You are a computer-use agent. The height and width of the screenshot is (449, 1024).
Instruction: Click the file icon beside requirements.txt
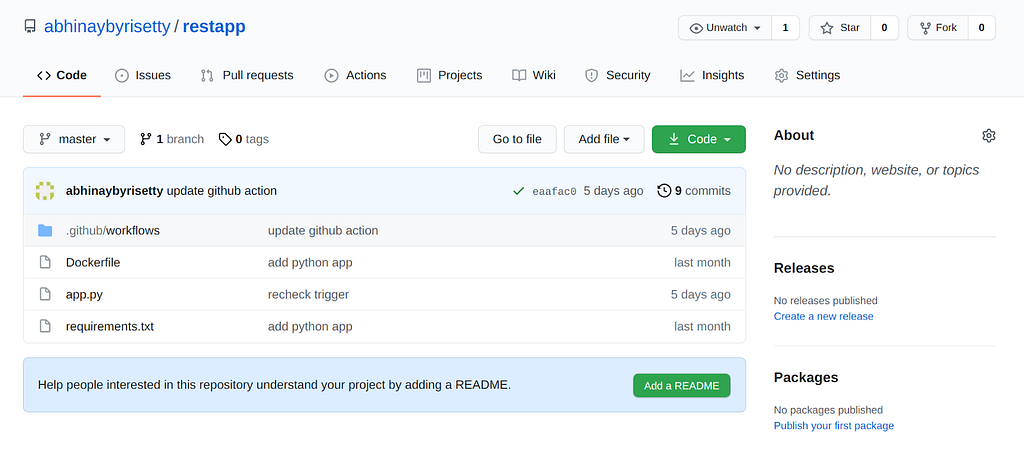[x=45, y=326]
